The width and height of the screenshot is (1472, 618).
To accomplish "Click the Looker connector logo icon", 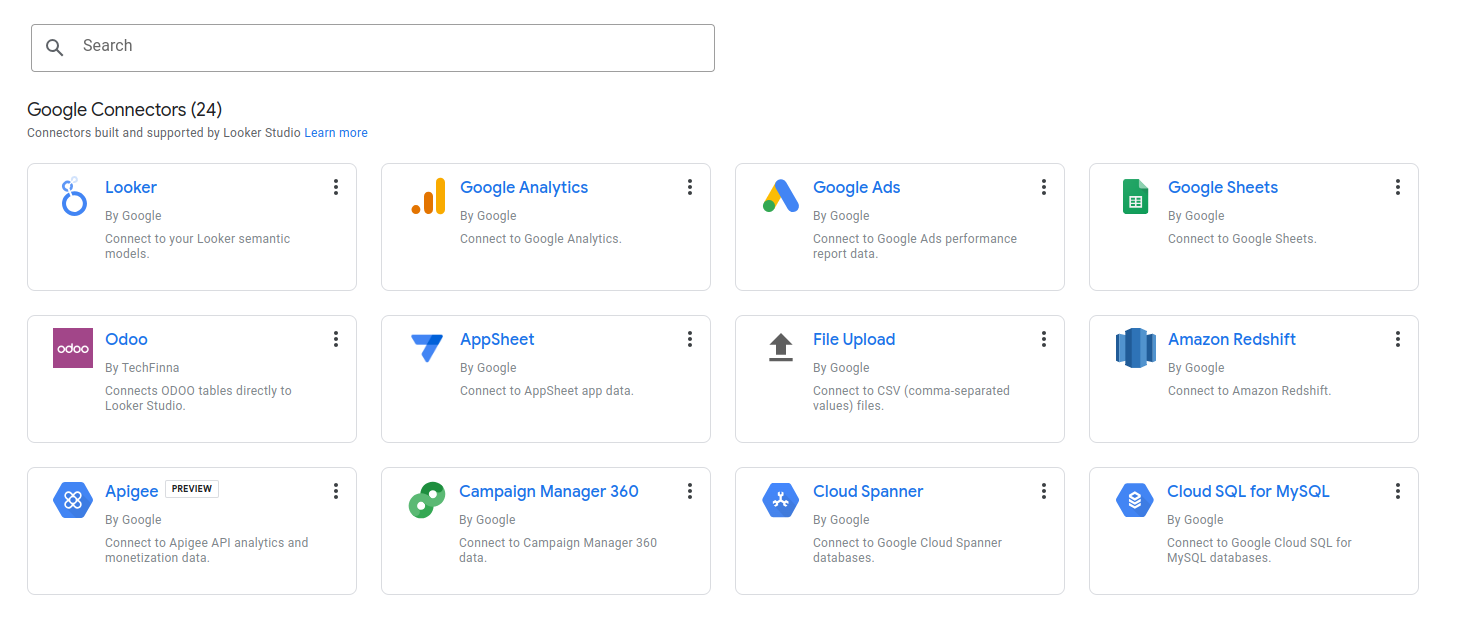I will point(73,197).
